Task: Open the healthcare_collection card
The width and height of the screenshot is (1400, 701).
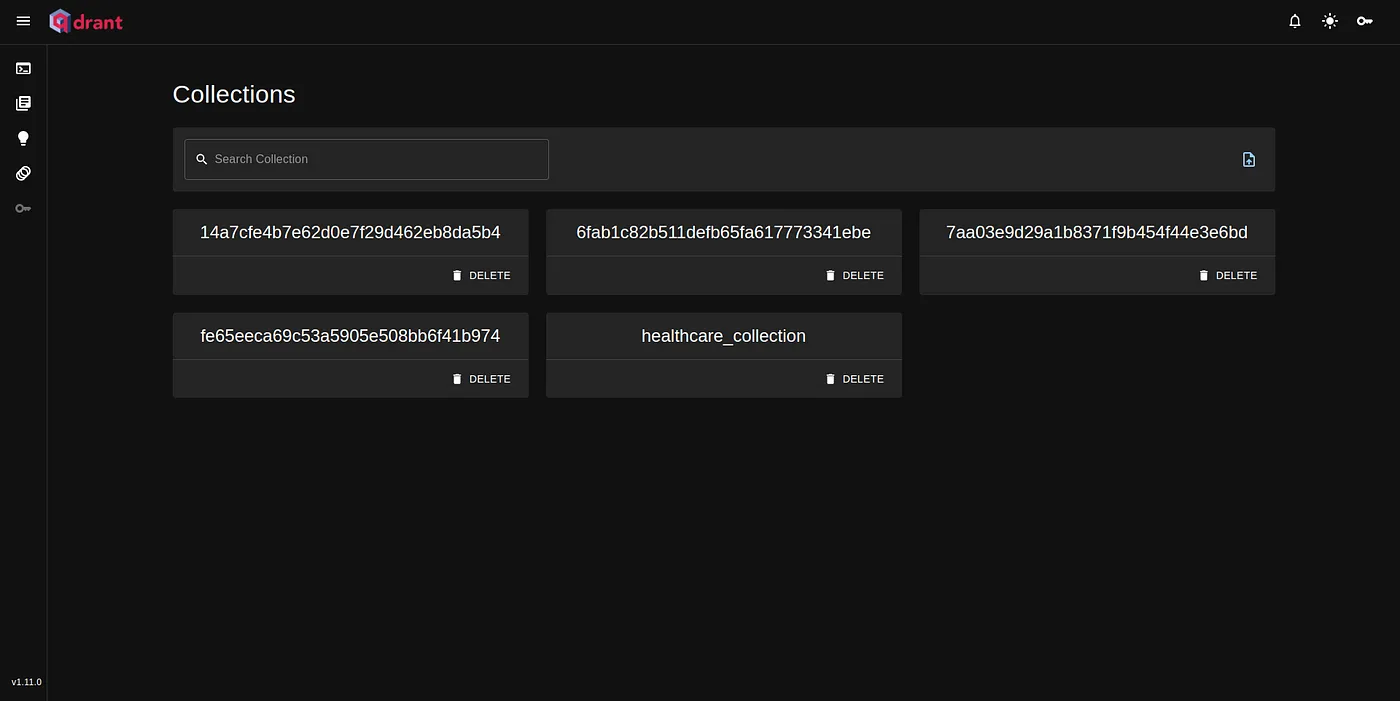Action: click(x=723, y=337)
